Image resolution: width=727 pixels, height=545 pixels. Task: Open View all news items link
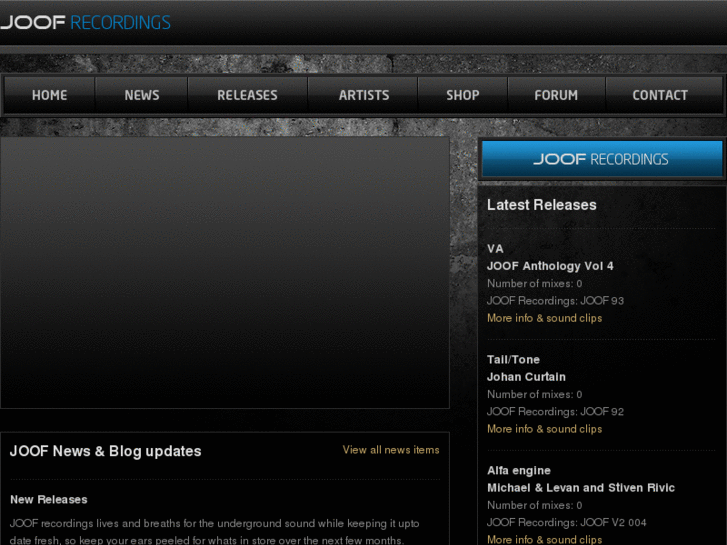point(391,450)
